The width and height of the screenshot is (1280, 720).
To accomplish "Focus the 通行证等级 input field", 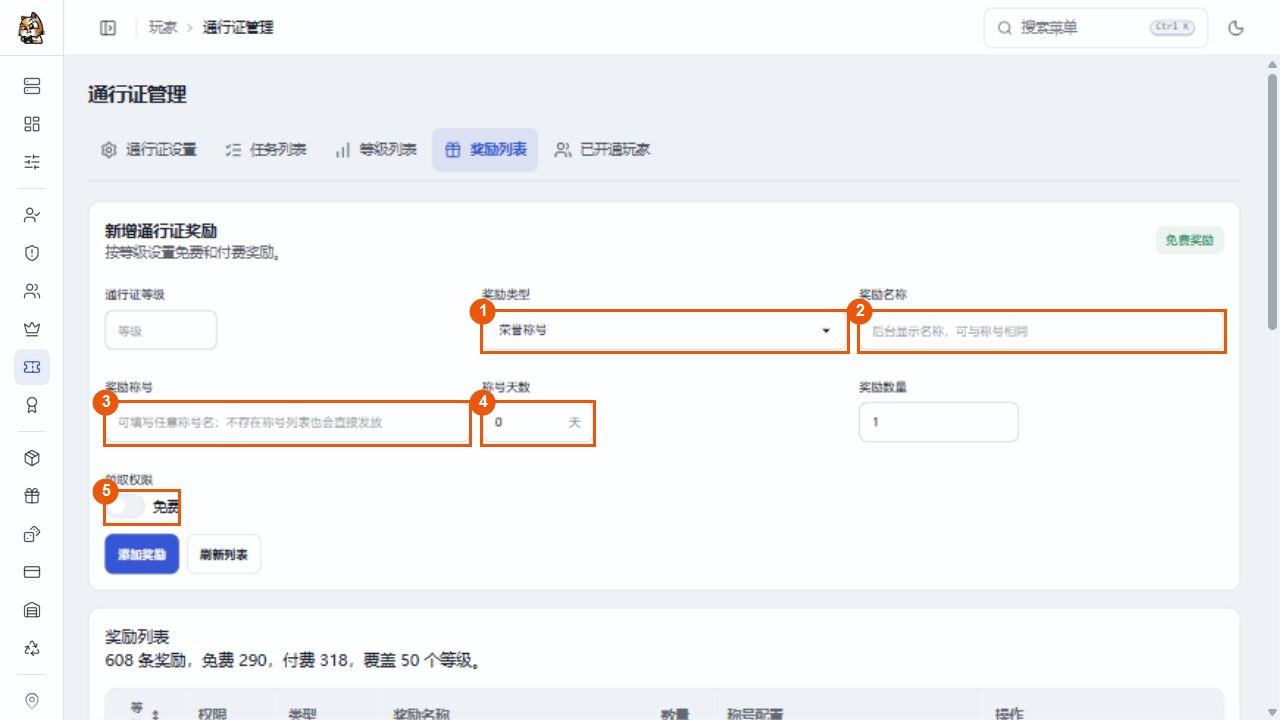I will tap(161, 330).
